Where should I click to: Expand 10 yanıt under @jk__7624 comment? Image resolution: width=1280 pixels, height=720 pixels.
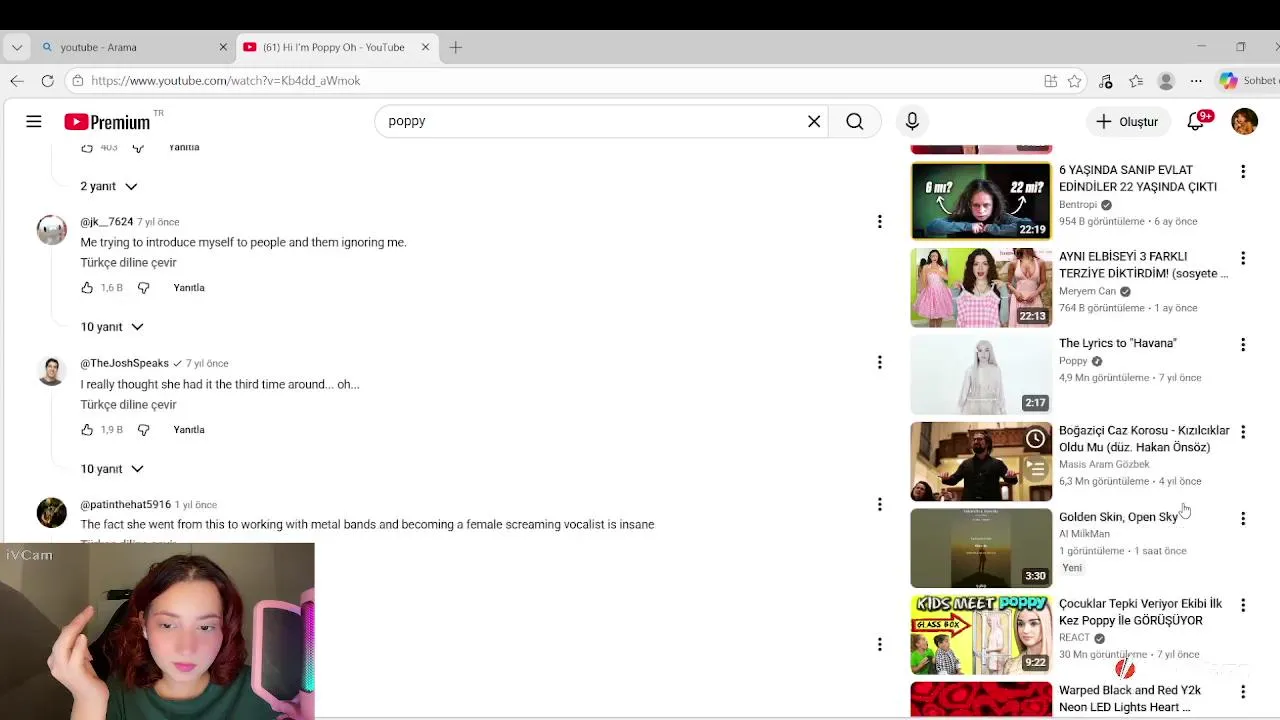tap(112, 327)
